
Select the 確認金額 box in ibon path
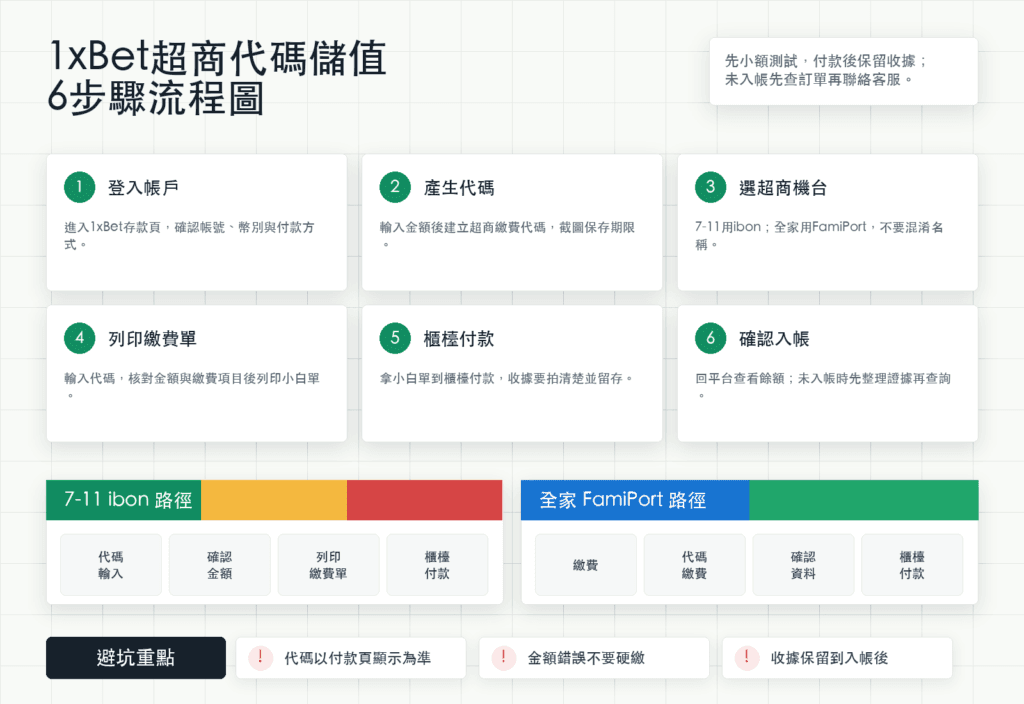[219, 565]
